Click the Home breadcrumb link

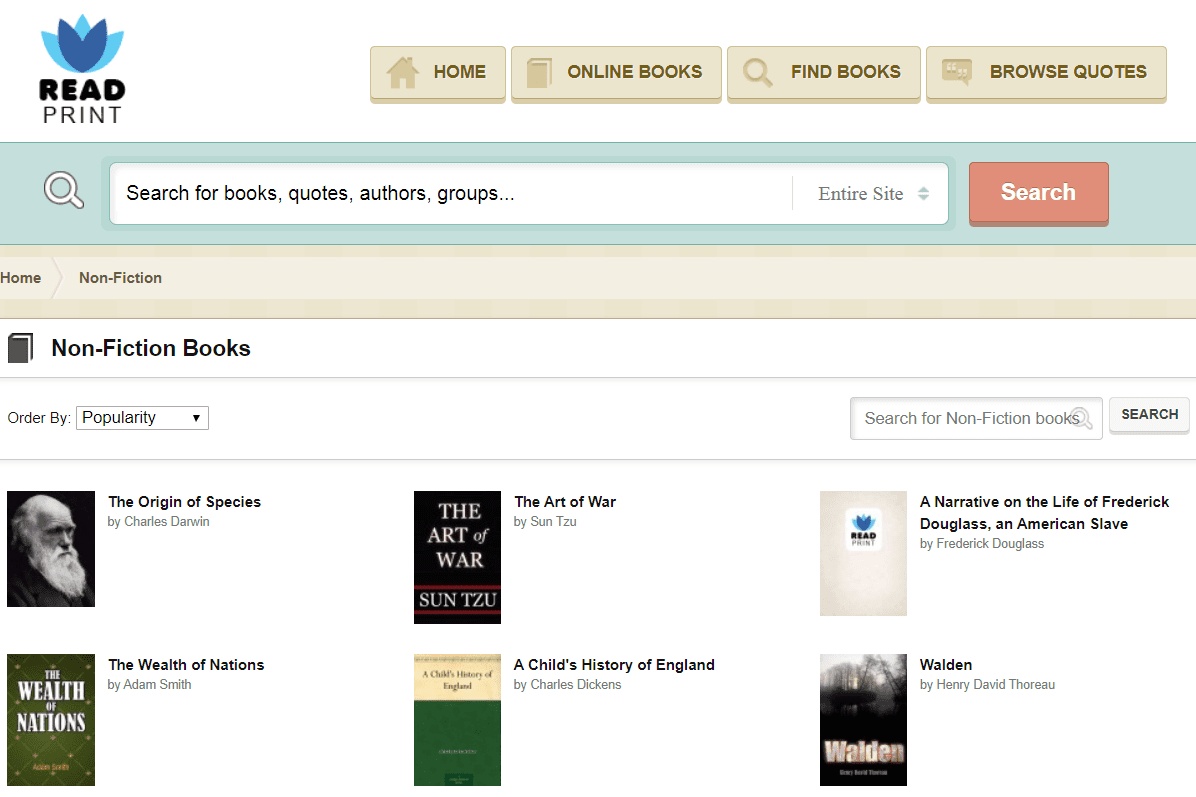tap(21, 278)
